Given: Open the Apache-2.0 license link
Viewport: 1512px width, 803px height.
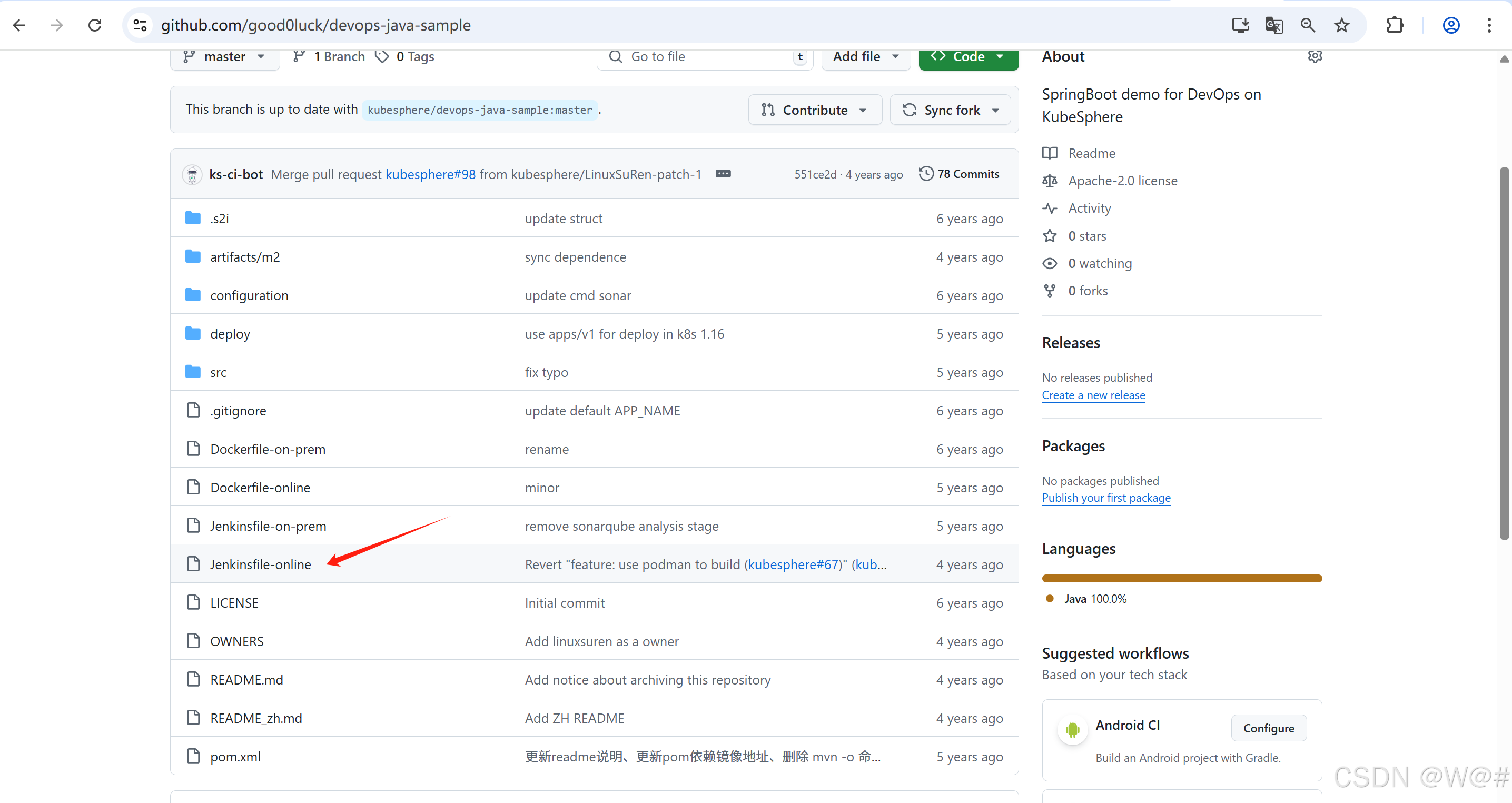Looking at the screenshot, I should (1122, 181).
